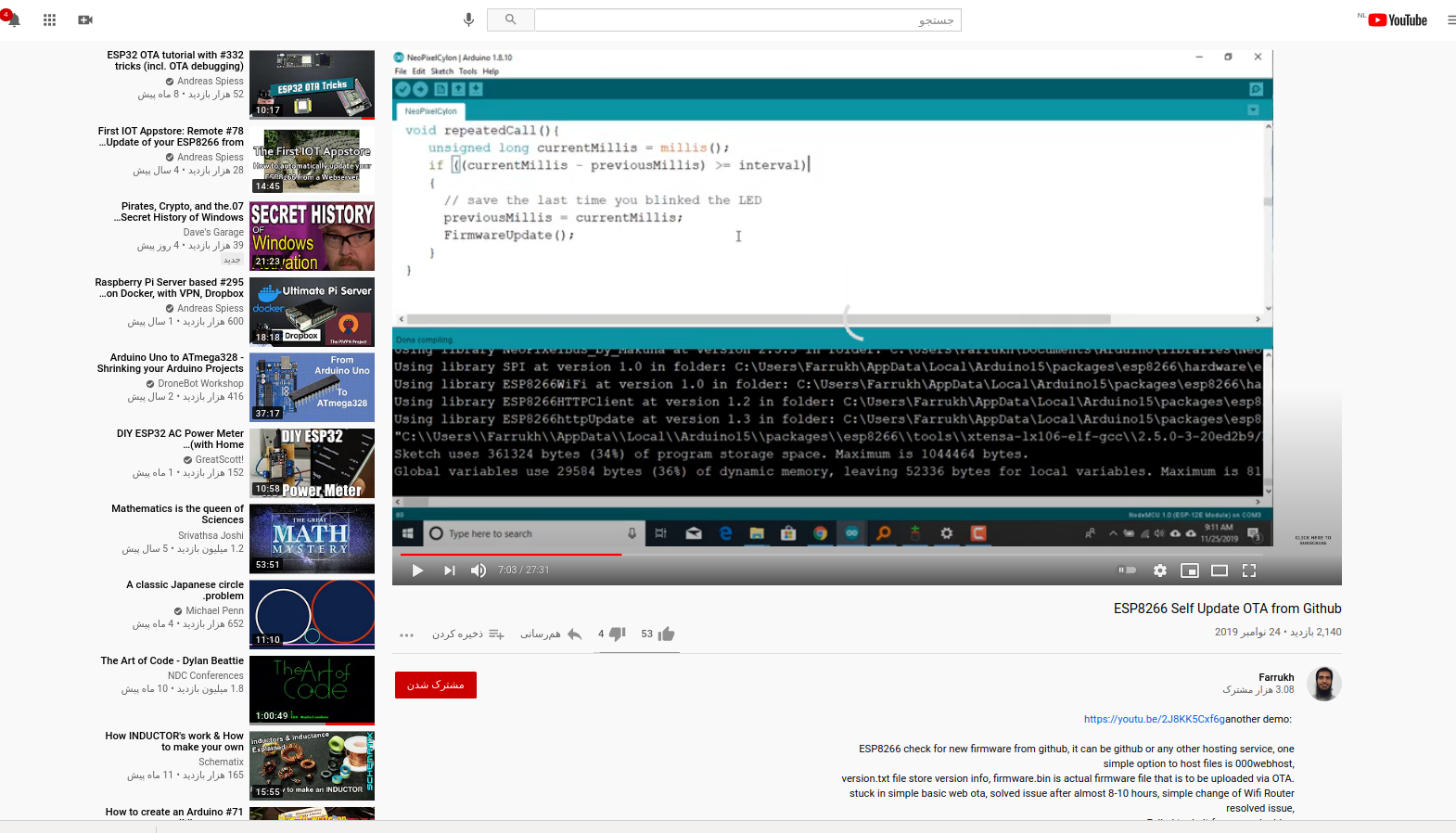Open 'Mathematics is the queen of Sciences' title
Viewport: 1456px width, 833px height.
pyautogui.click(x=177, y=514)
